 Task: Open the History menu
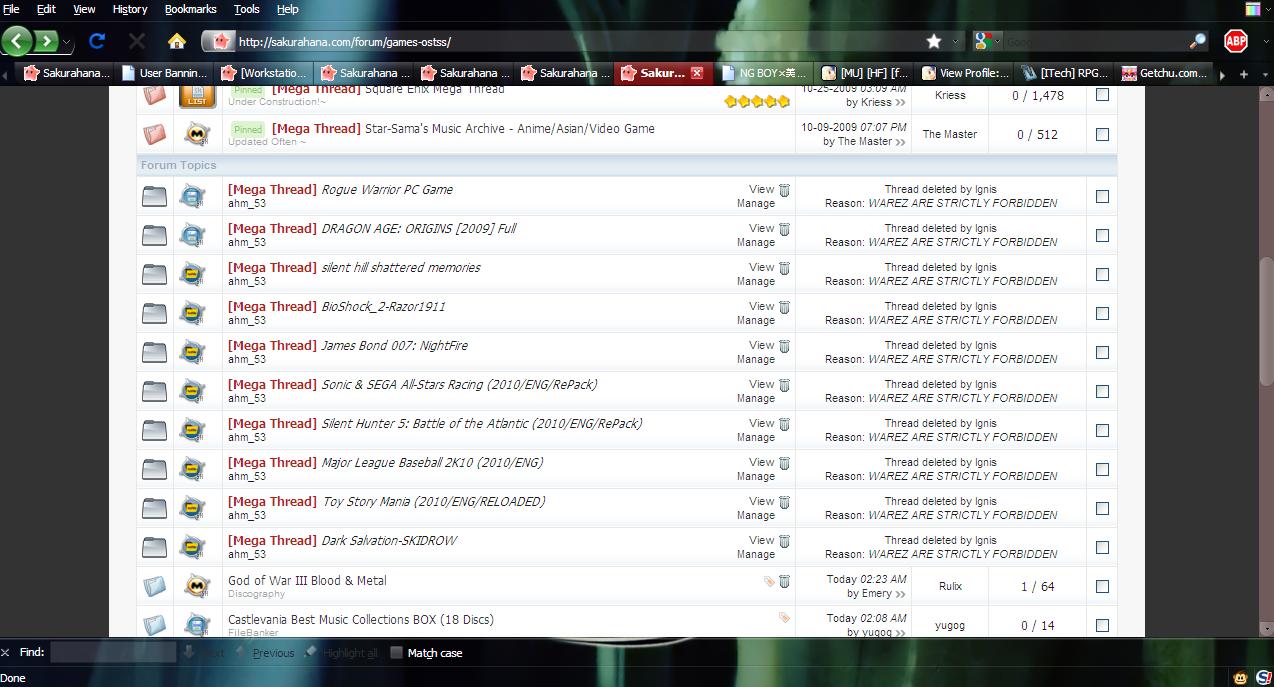click(130, 9)
